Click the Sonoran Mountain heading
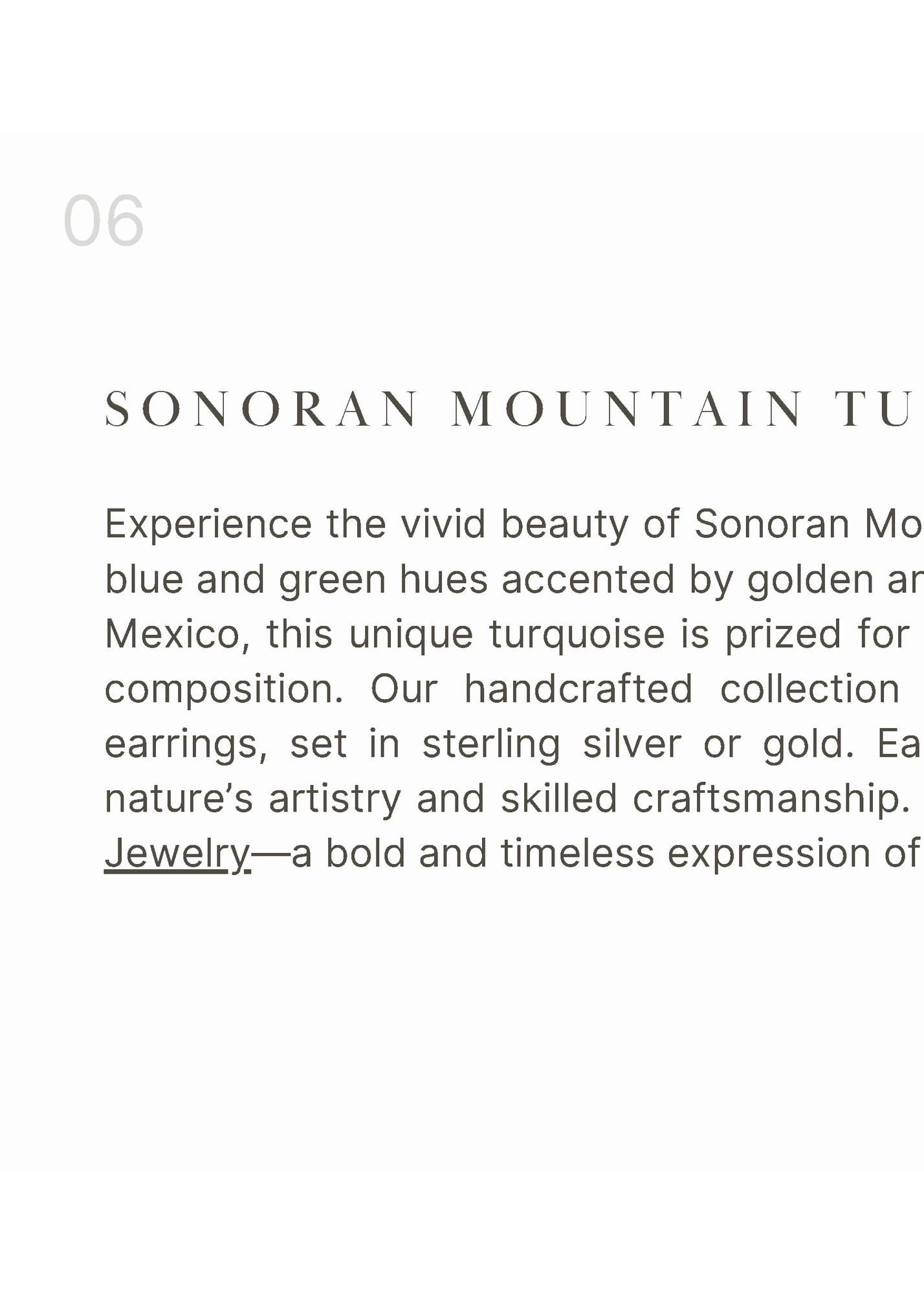Viewport: 924px width, 1306px height. coord(511,410)
